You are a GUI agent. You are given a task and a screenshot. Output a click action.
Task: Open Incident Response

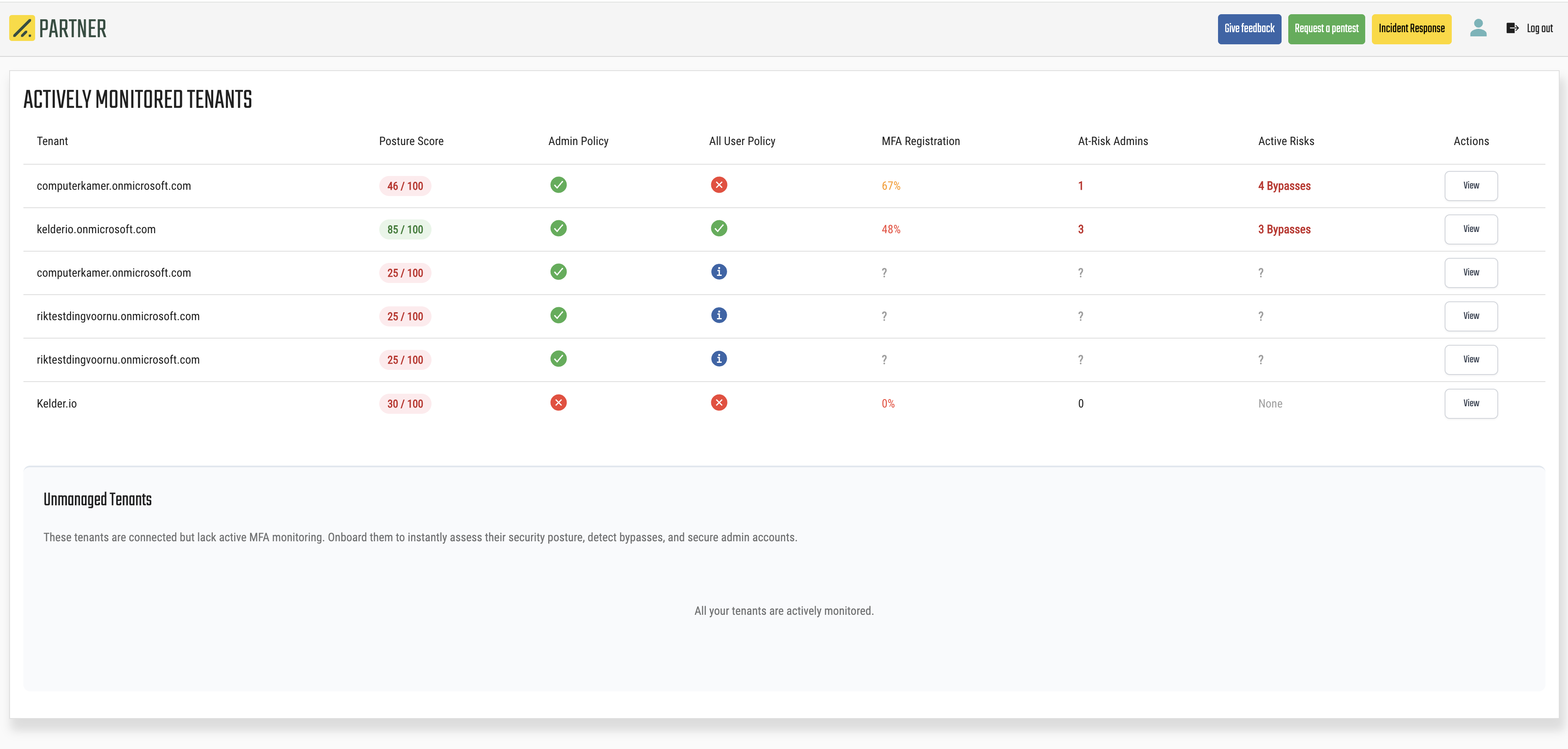(x=1411, y=28)
